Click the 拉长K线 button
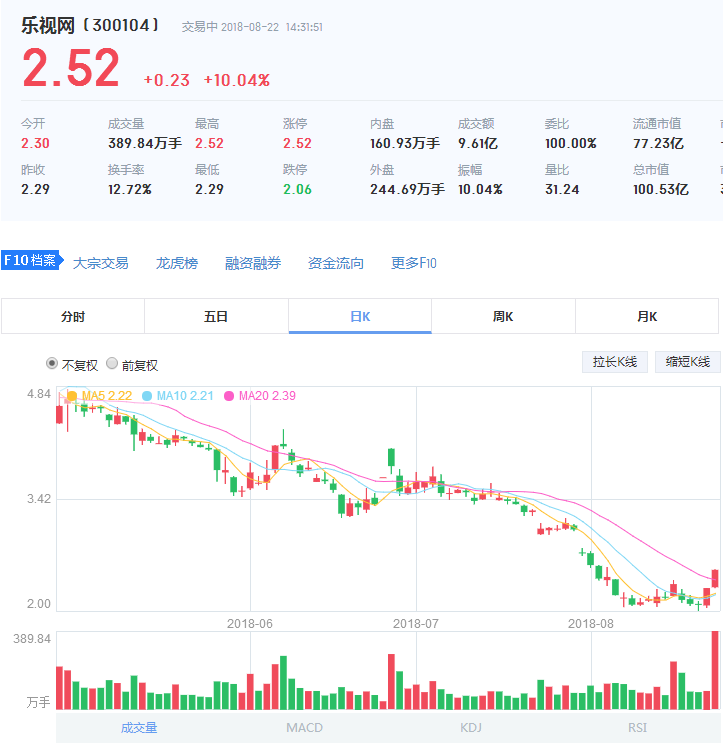The width and height of the screenshot is (723, 747). 615,362
